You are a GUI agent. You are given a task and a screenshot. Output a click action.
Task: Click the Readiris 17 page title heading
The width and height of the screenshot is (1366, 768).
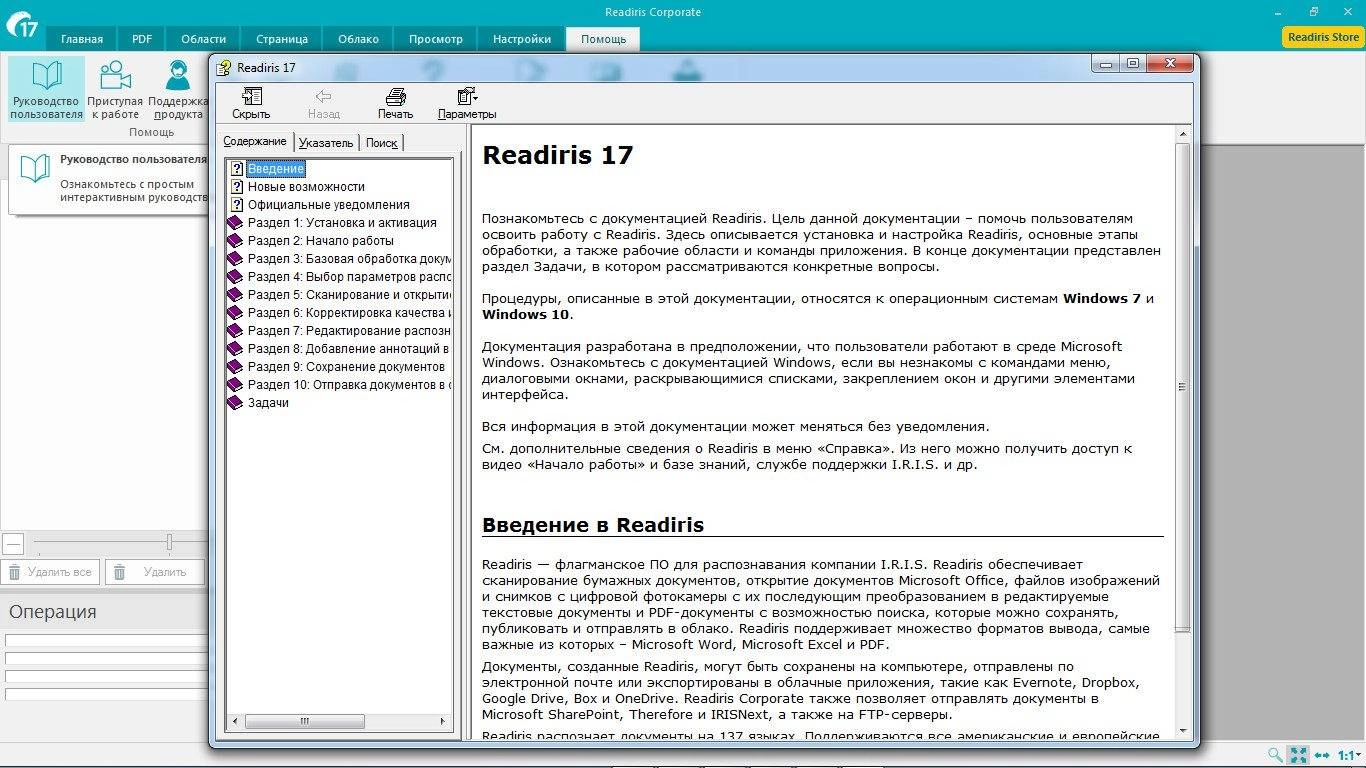point(558,155)
